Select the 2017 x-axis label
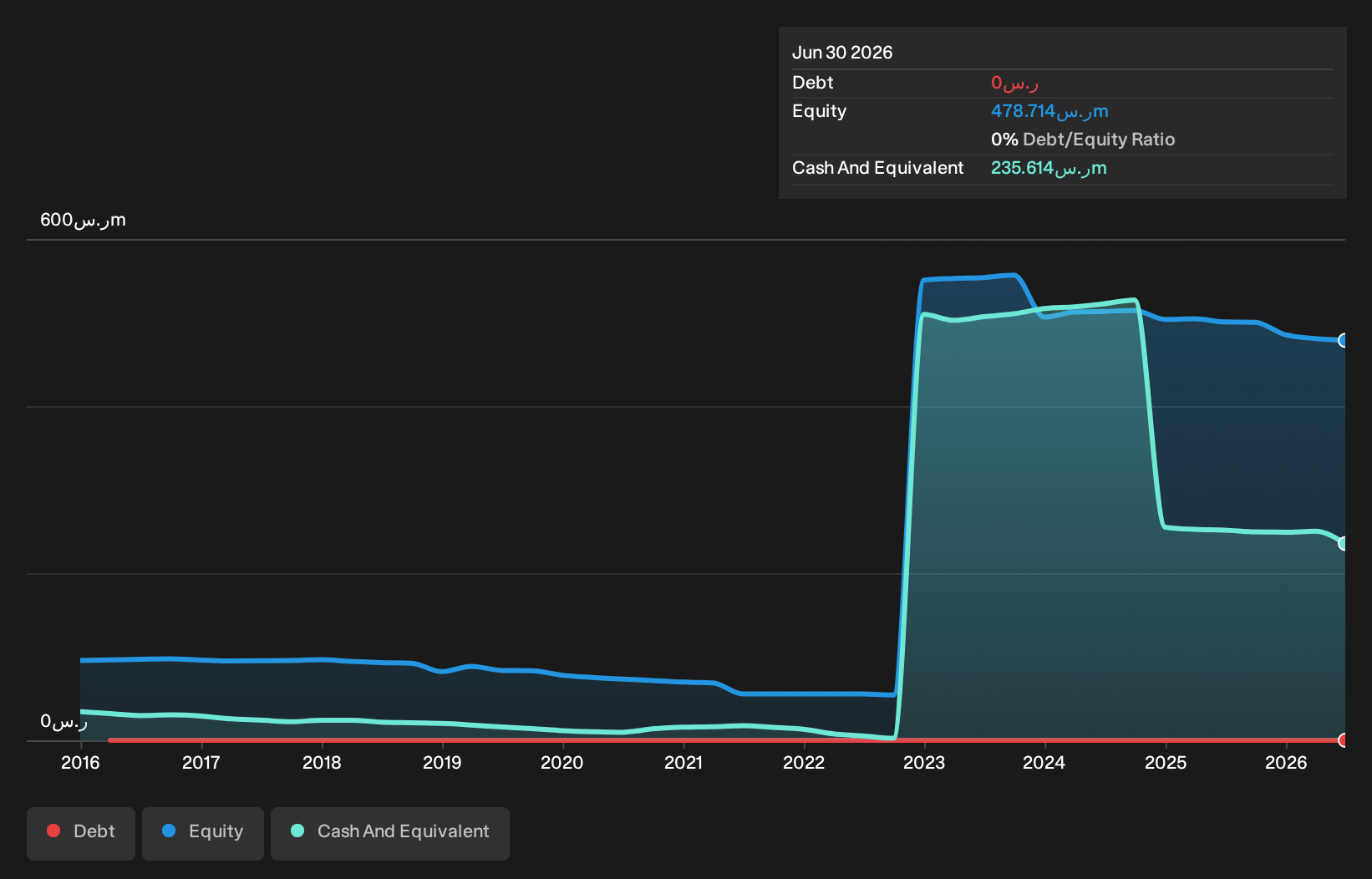 201,762
